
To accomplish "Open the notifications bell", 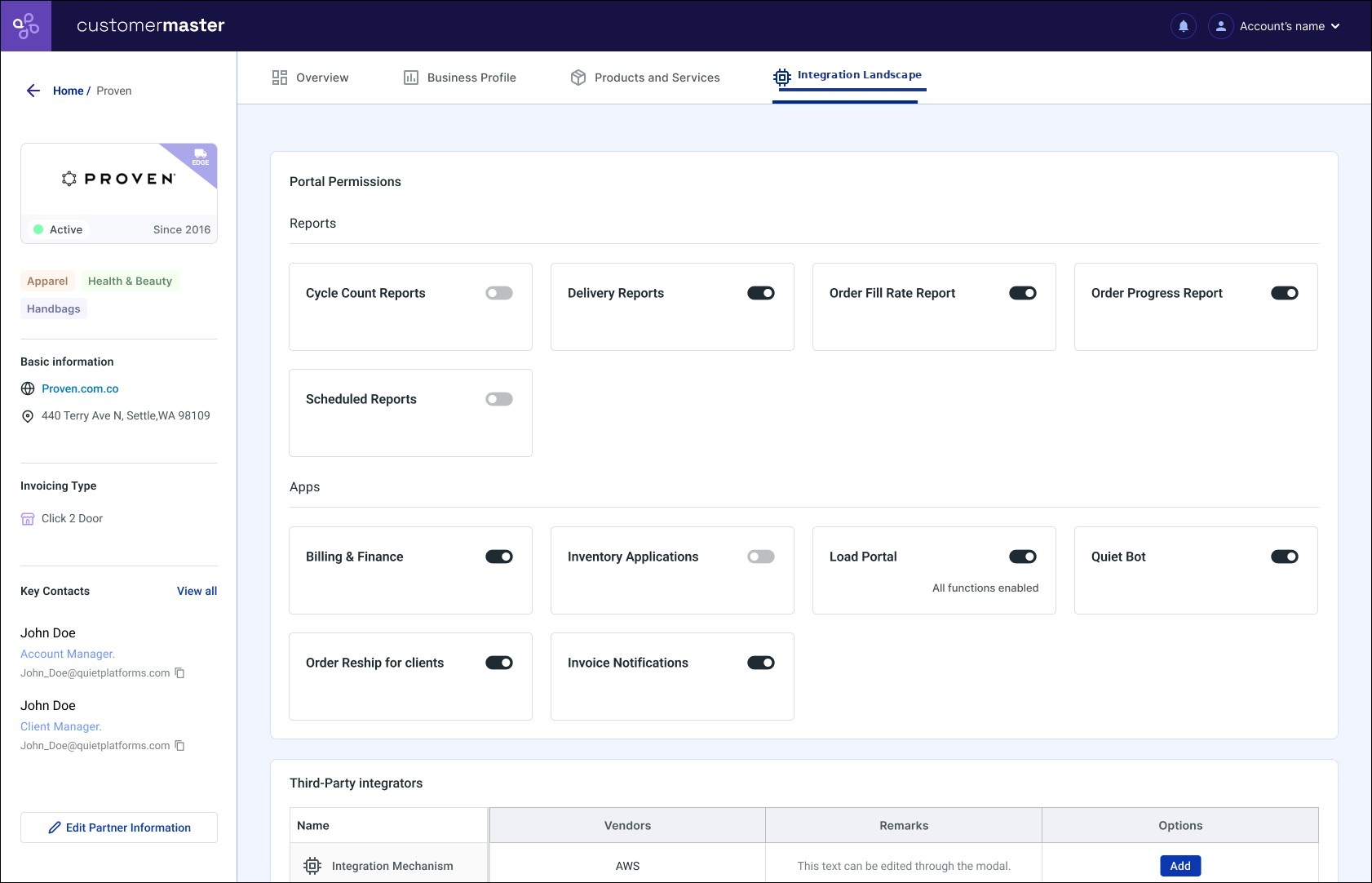I will 1183,26.
